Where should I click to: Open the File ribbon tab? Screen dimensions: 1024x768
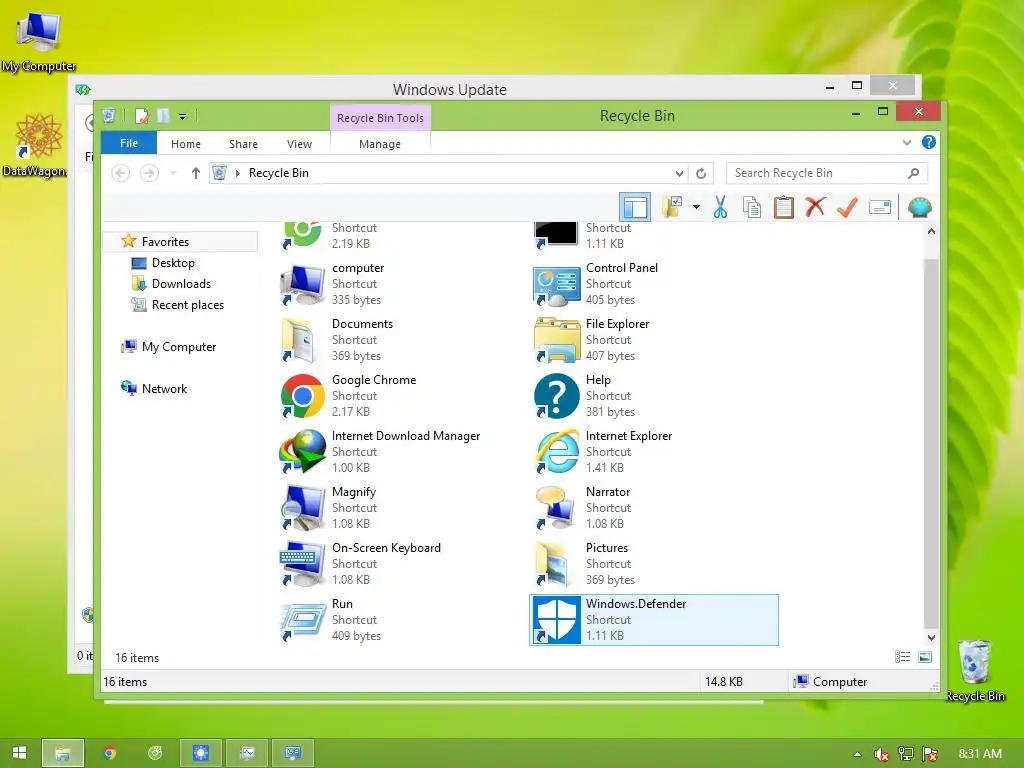pyautogui.click(x=129, y=143)
